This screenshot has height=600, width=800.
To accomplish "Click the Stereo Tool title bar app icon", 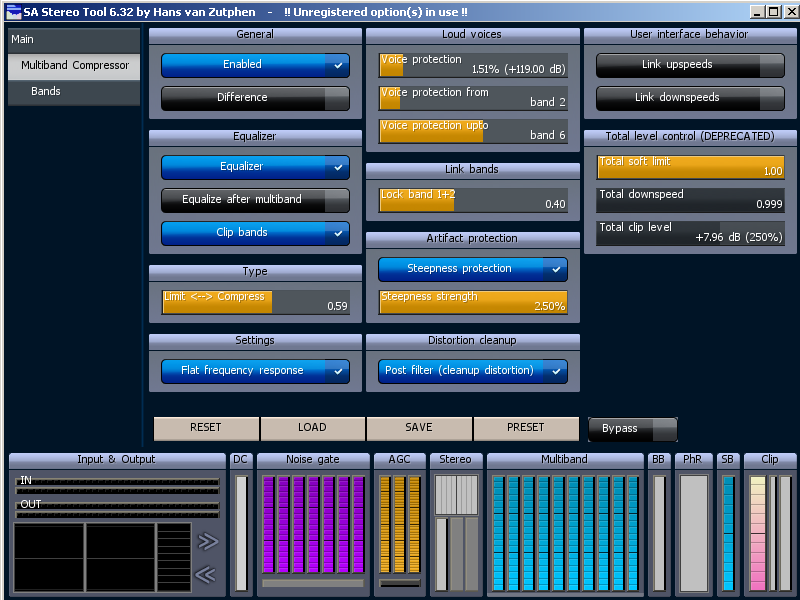I will tap(14, 11).
